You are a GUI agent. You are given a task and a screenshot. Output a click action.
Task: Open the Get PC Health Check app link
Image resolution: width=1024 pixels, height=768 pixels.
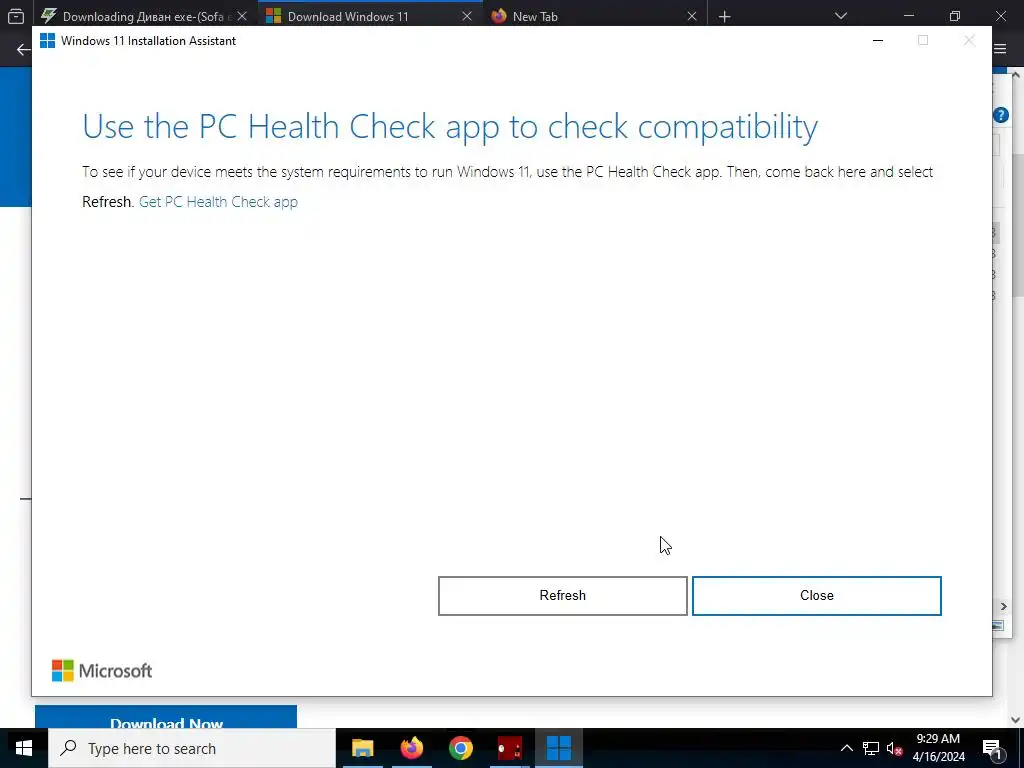click(x=218, y=202)
